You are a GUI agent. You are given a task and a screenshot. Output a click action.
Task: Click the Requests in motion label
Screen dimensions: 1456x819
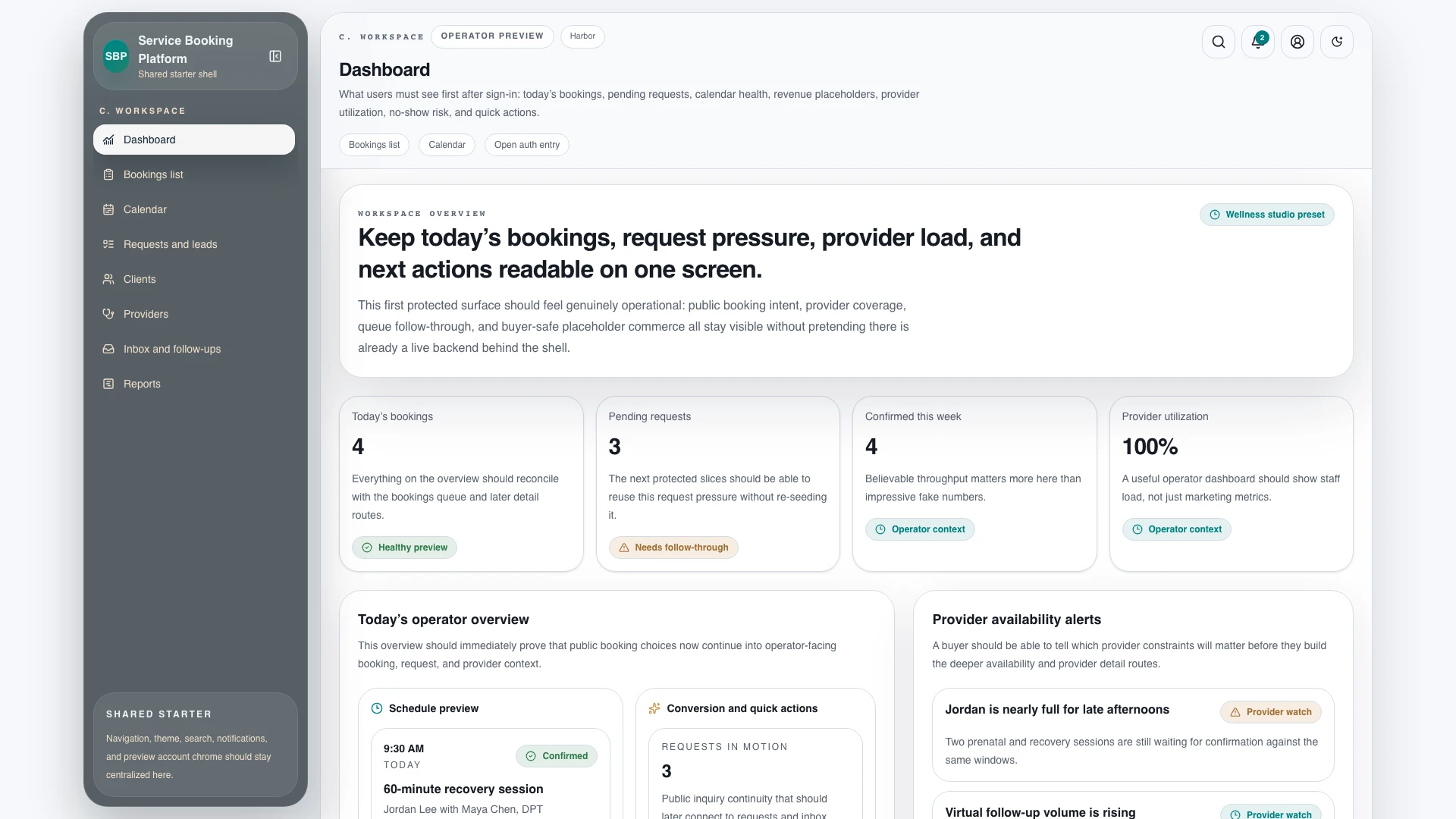724,747
